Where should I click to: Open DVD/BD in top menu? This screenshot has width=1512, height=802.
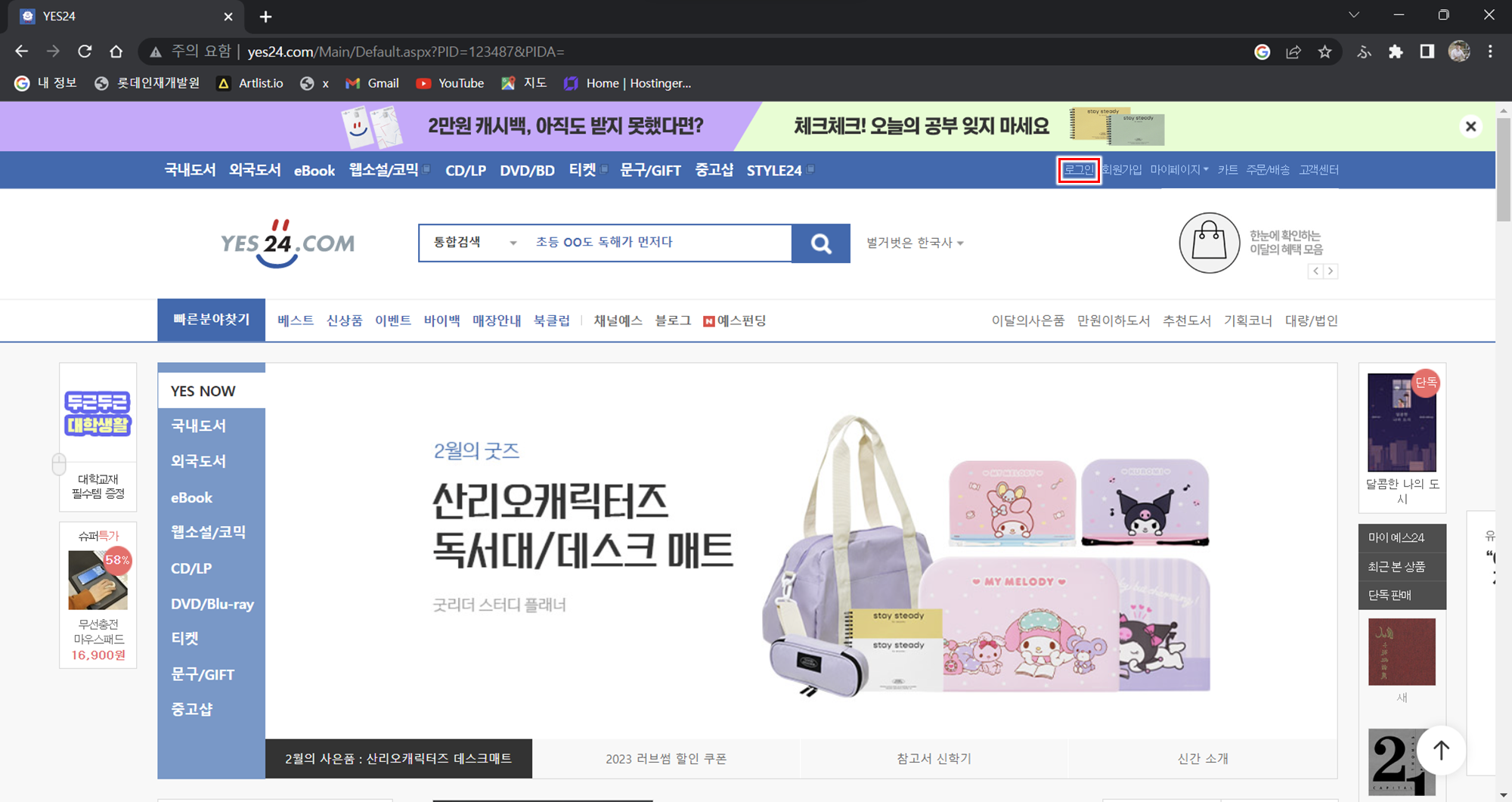coord(527,171)
